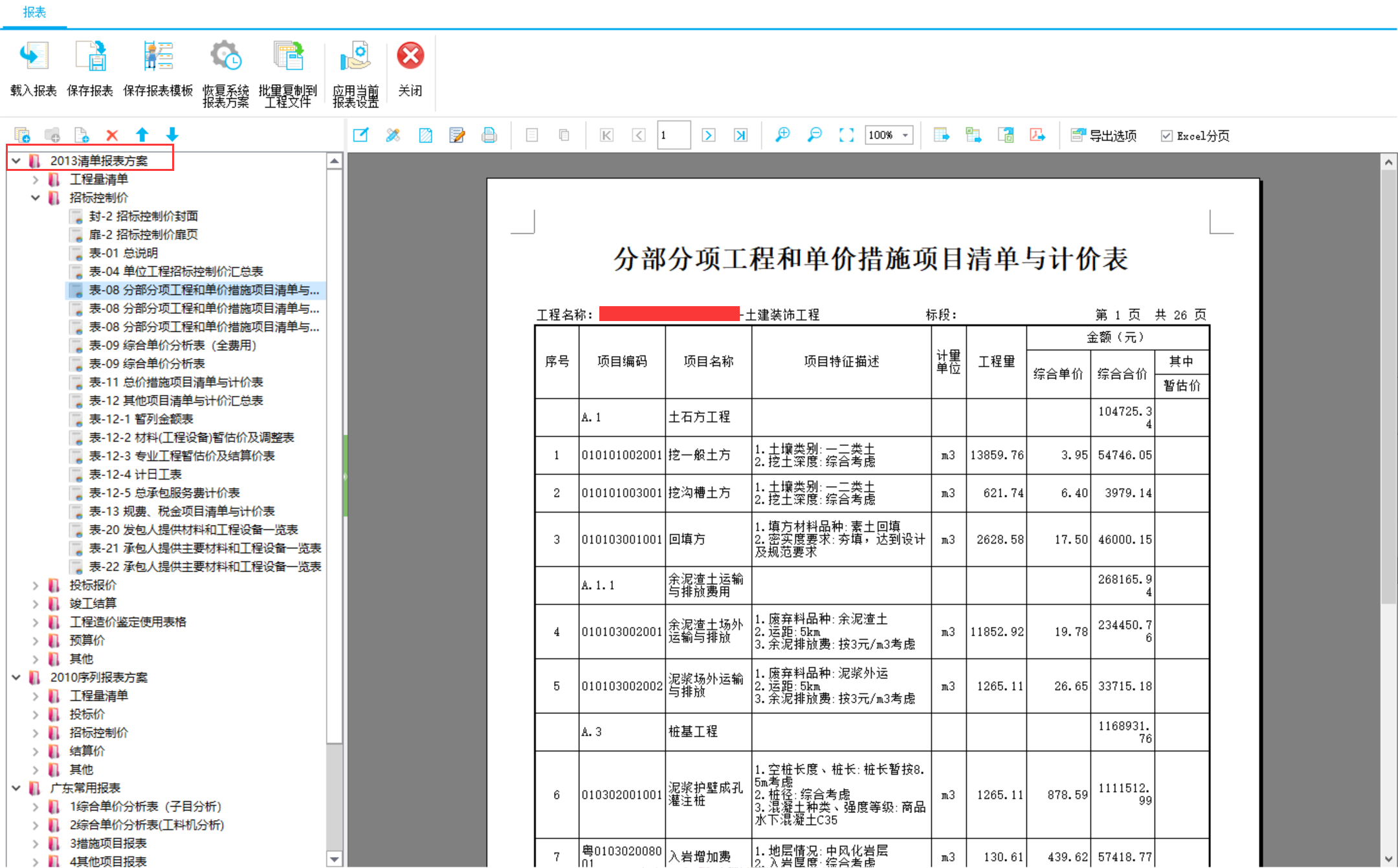The image size is (1398, 868).
Task: Click preview pane scrollbar down arrow
Action: [x=1388, y=859]
